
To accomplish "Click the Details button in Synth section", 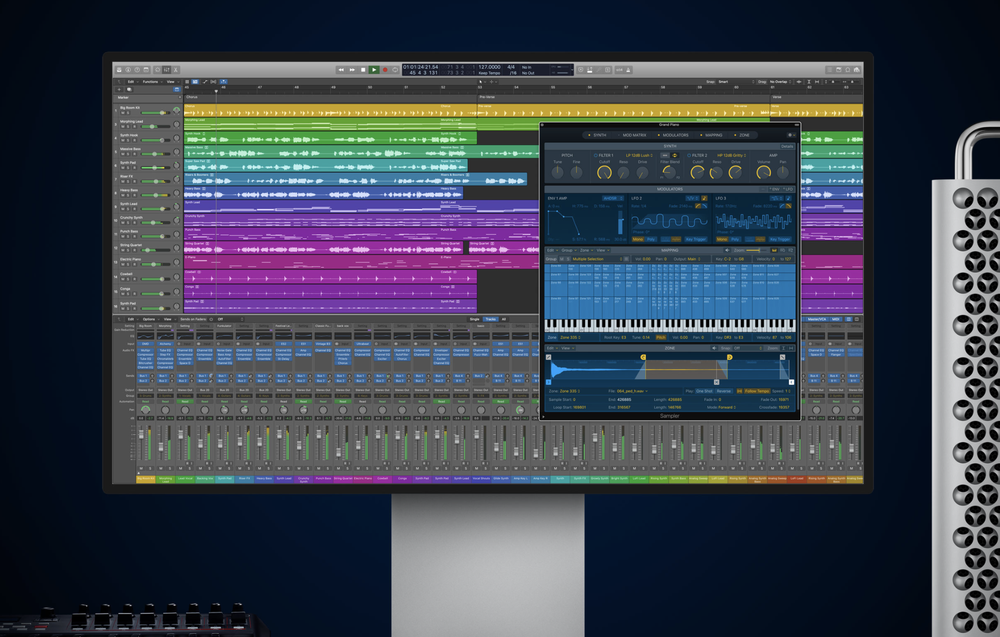I will tap(787, 146).
